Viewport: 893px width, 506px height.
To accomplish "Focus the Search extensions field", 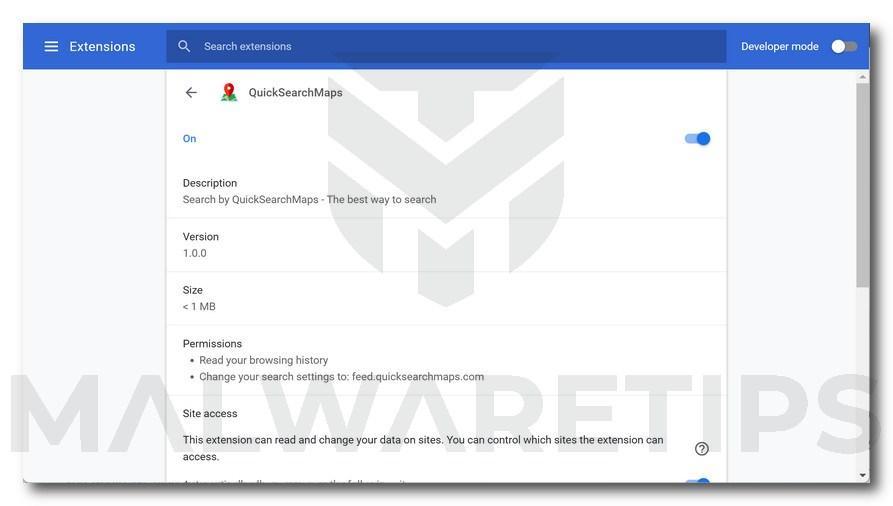I will [446, 46].
